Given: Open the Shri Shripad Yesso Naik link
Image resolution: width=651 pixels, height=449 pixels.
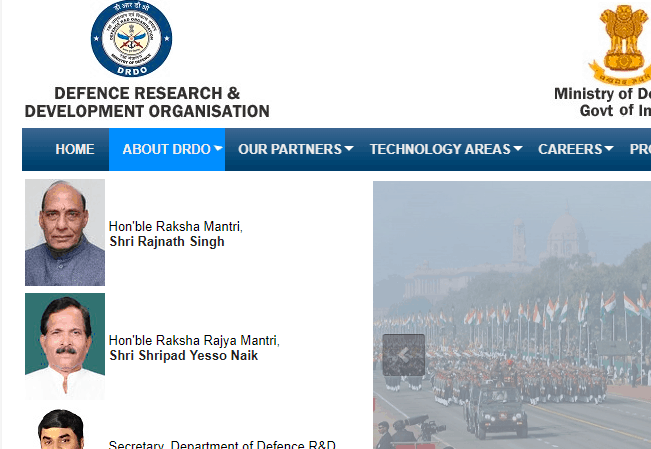Looking at the screenshot, I should tap(184, 355).
